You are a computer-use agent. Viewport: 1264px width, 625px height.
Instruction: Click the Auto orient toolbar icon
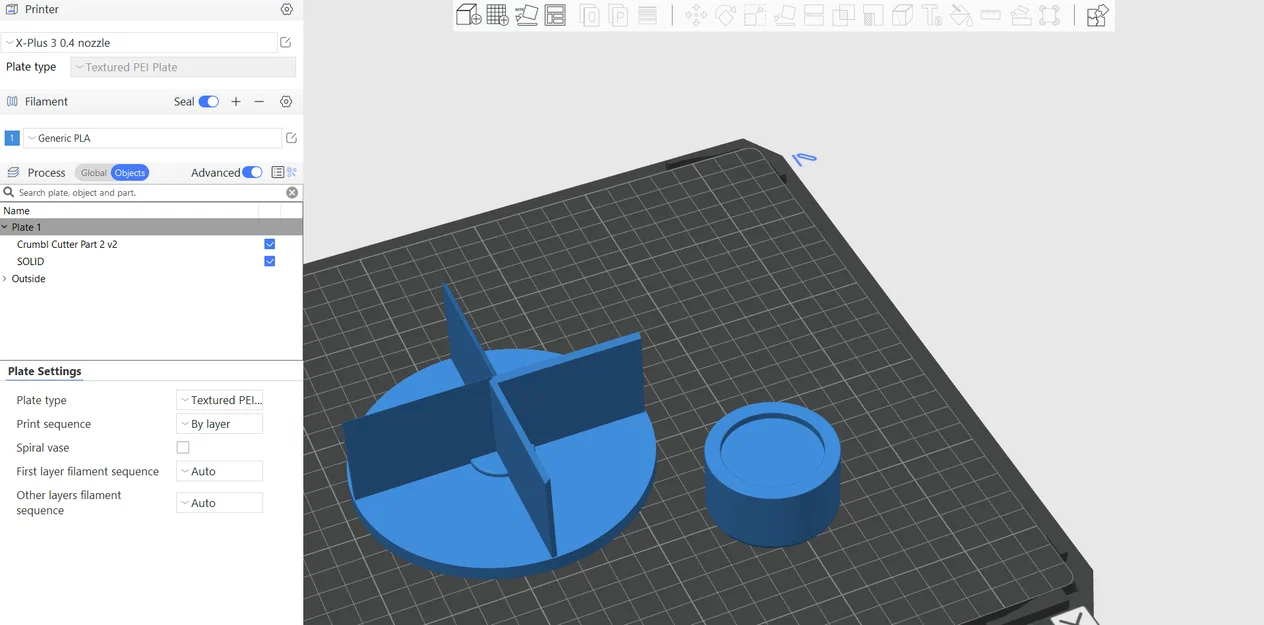526,15
